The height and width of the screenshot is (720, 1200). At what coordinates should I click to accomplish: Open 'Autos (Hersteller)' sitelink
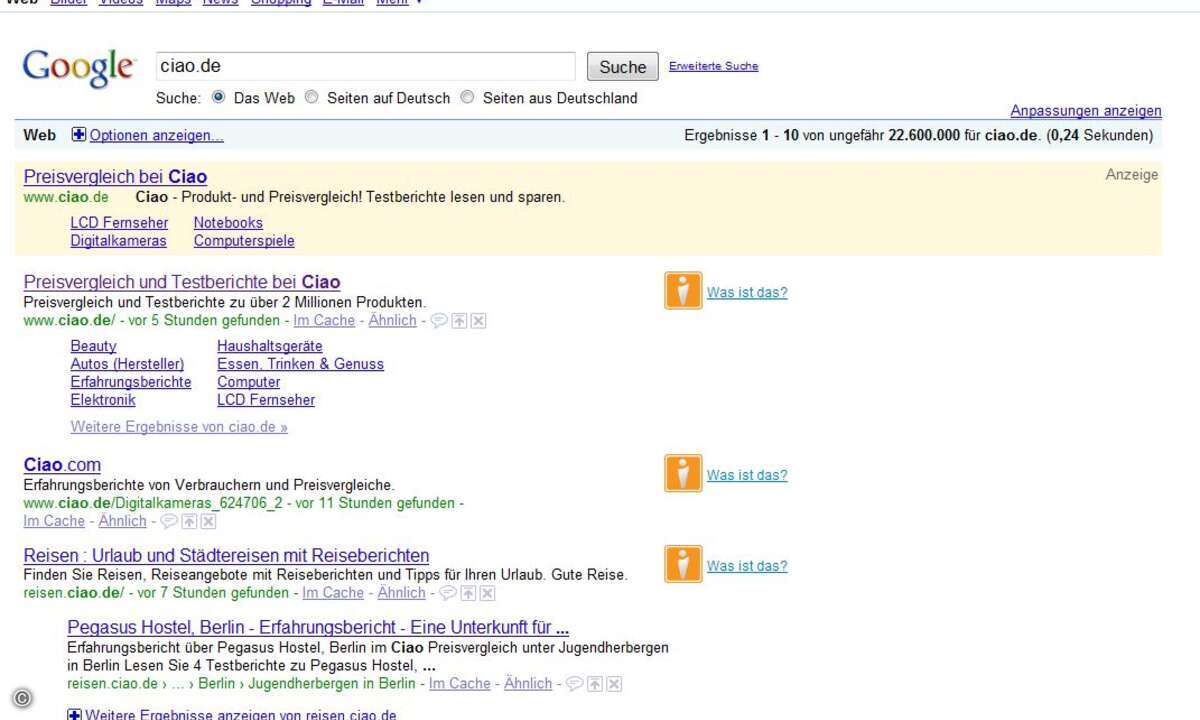click(x=127, y=364)
